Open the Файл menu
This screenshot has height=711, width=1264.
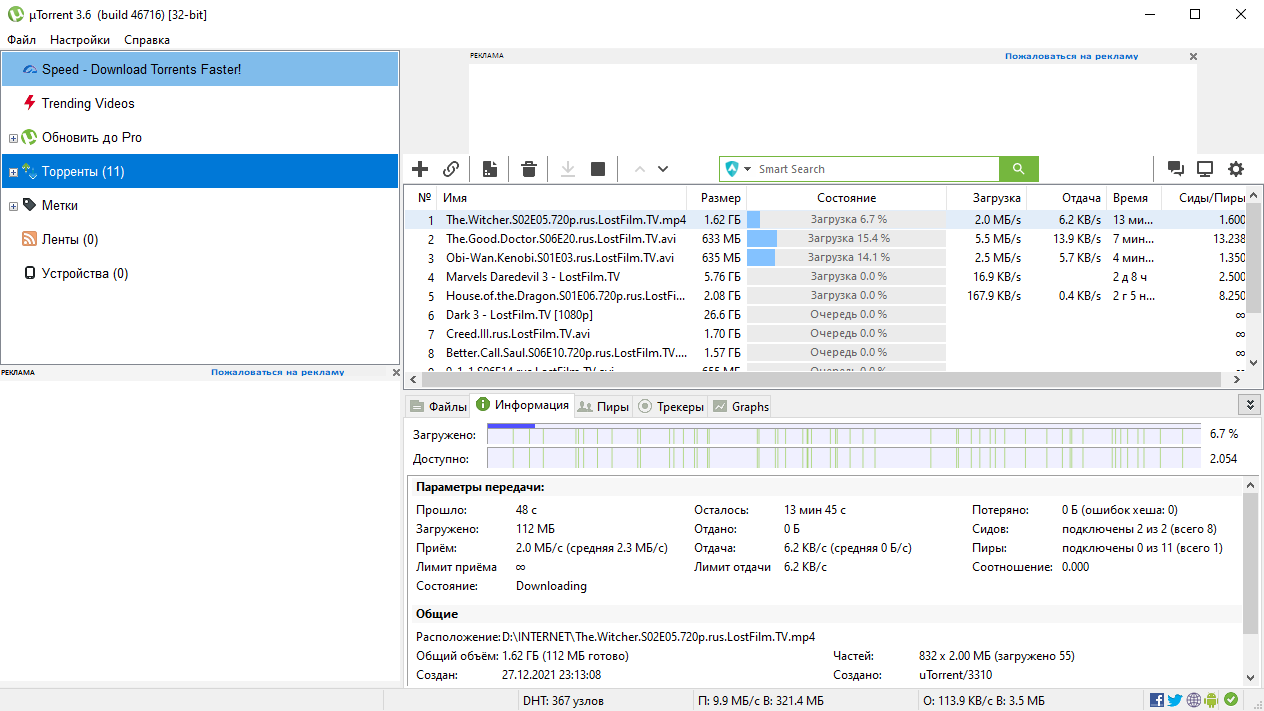pos(21,40)
